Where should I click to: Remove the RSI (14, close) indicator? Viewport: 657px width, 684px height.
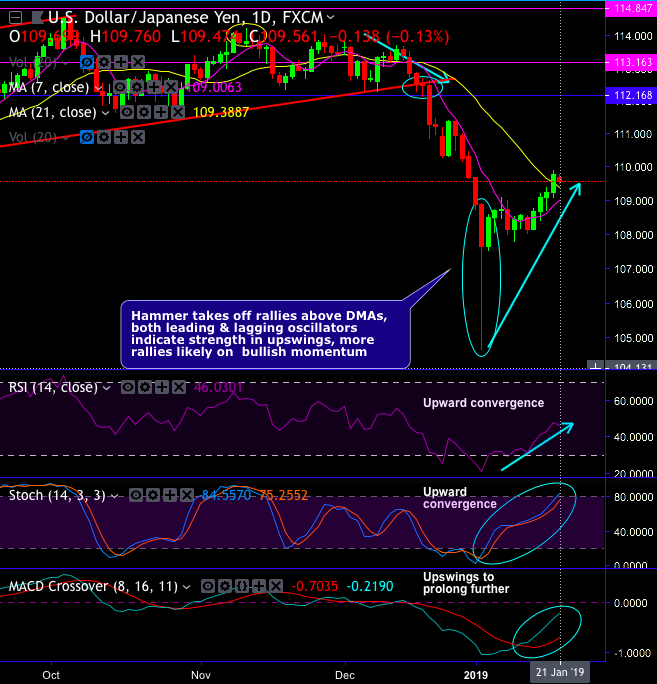pos(179,387)
